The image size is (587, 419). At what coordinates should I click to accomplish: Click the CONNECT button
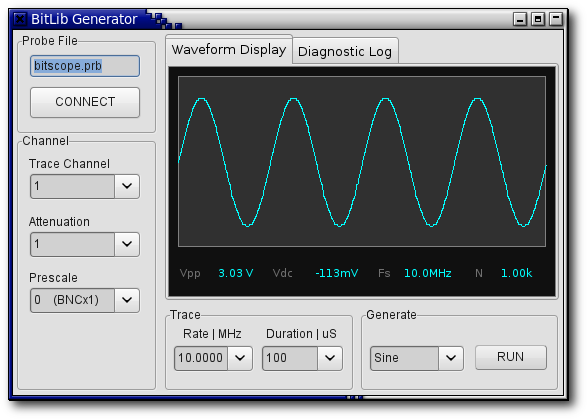85,102
